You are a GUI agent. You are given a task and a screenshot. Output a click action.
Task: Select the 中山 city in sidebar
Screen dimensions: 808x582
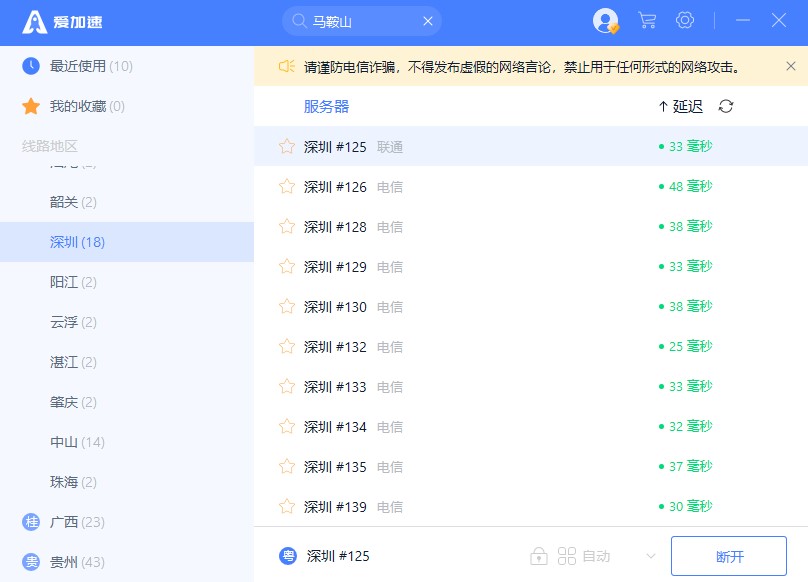[x=64, y=442]
